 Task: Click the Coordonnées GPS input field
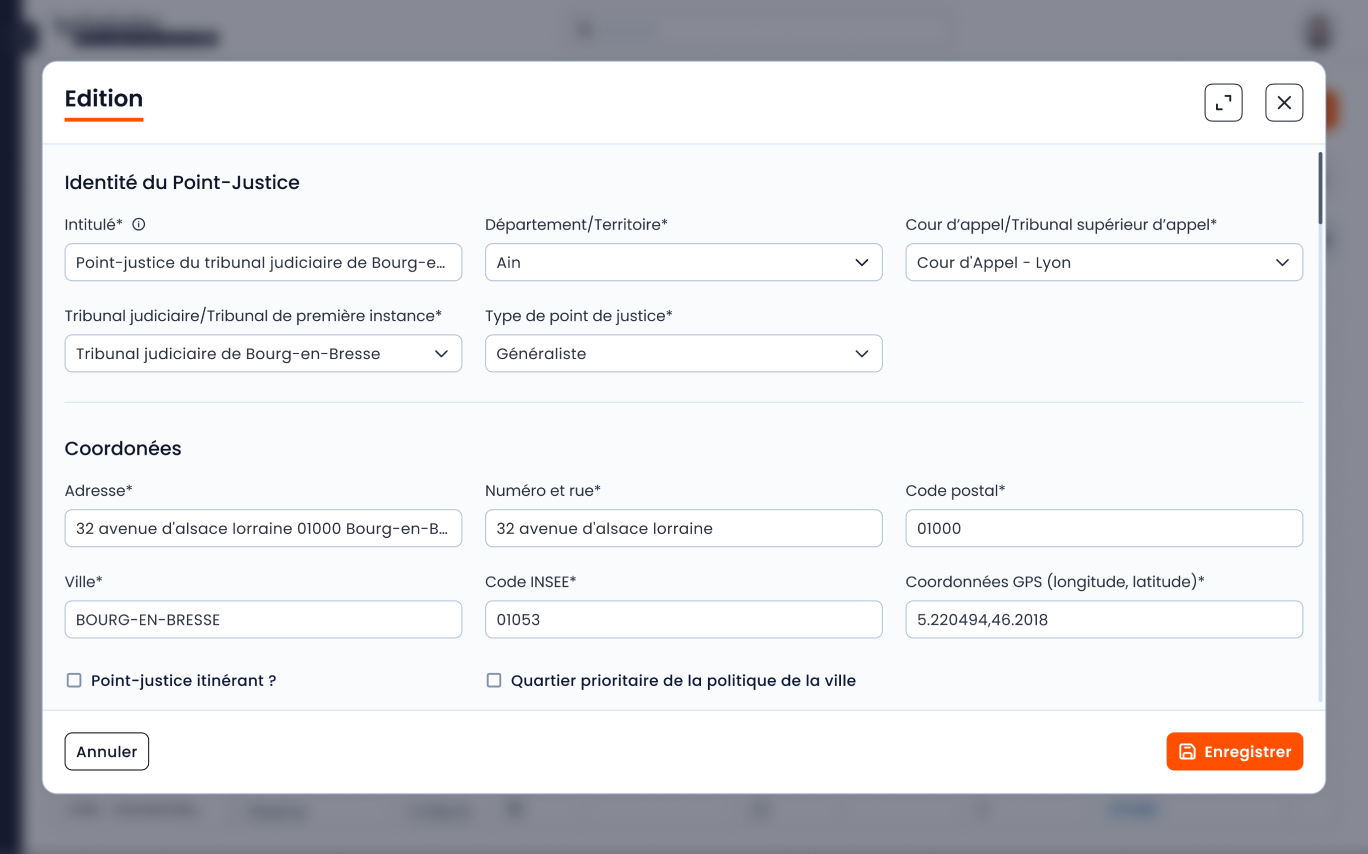[1103, 620]
